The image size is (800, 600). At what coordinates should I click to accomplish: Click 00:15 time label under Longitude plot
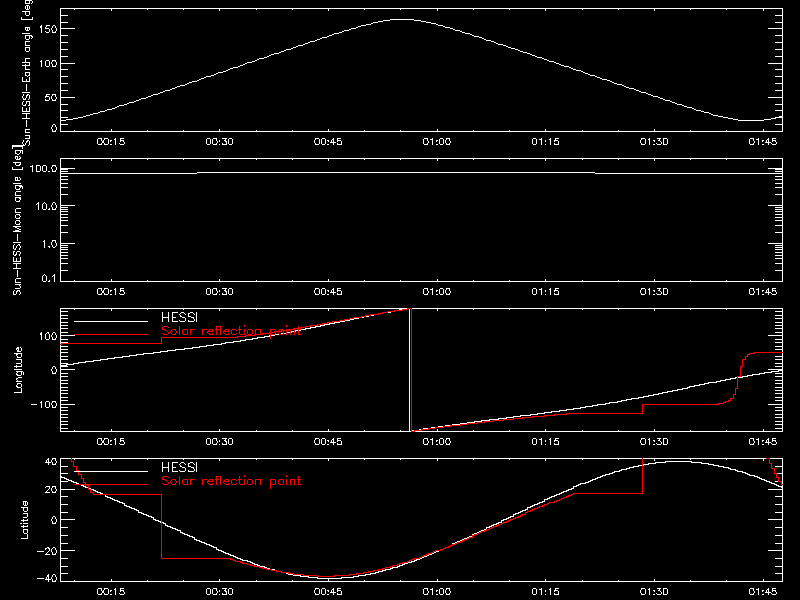(x=111, y=442)
